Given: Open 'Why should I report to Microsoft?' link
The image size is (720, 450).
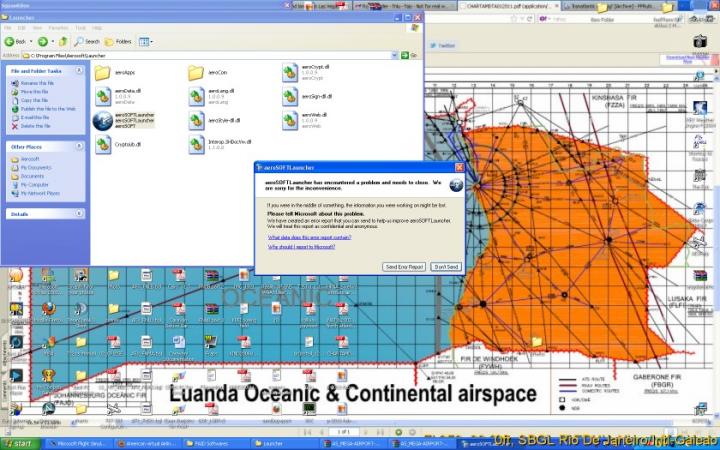Looking at the screenshot, I should (x=302, y=247).
